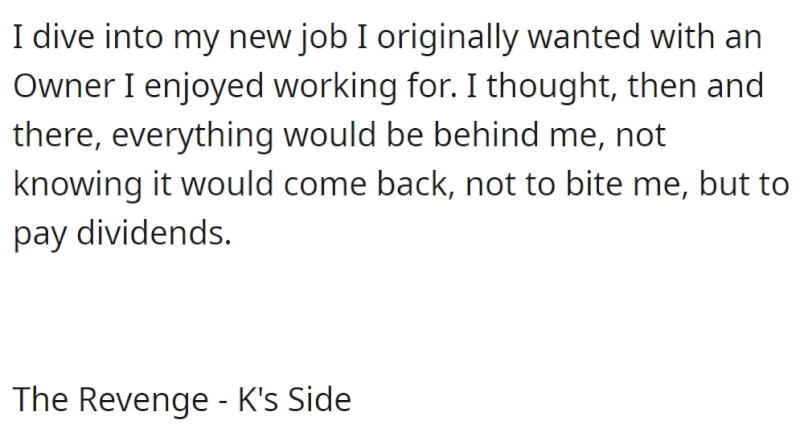Click the word "Revenge" in the heading

click(143, 401)
